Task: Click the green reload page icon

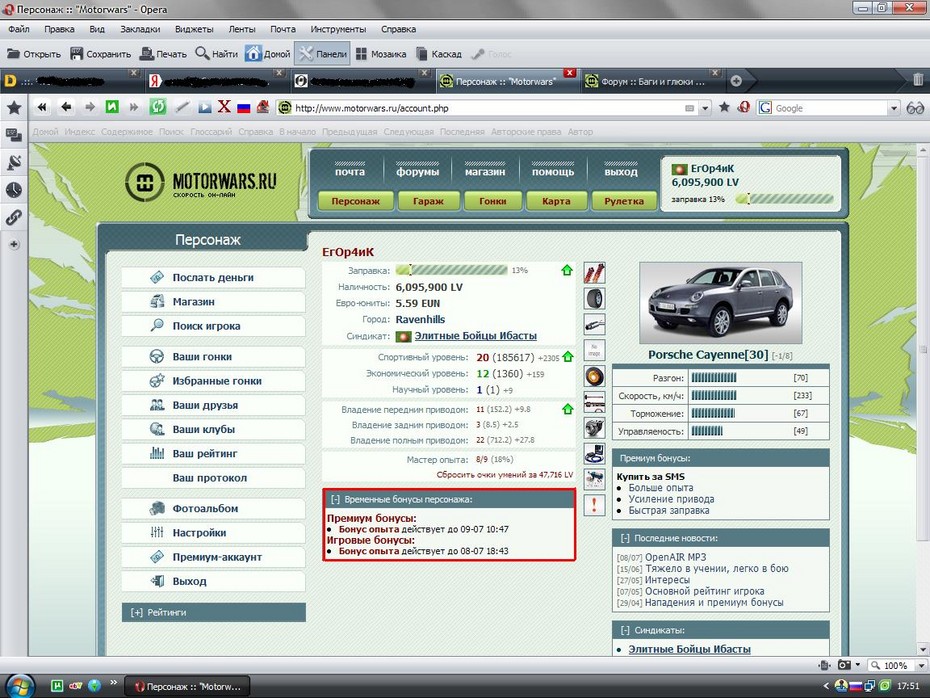Action: 158,107
